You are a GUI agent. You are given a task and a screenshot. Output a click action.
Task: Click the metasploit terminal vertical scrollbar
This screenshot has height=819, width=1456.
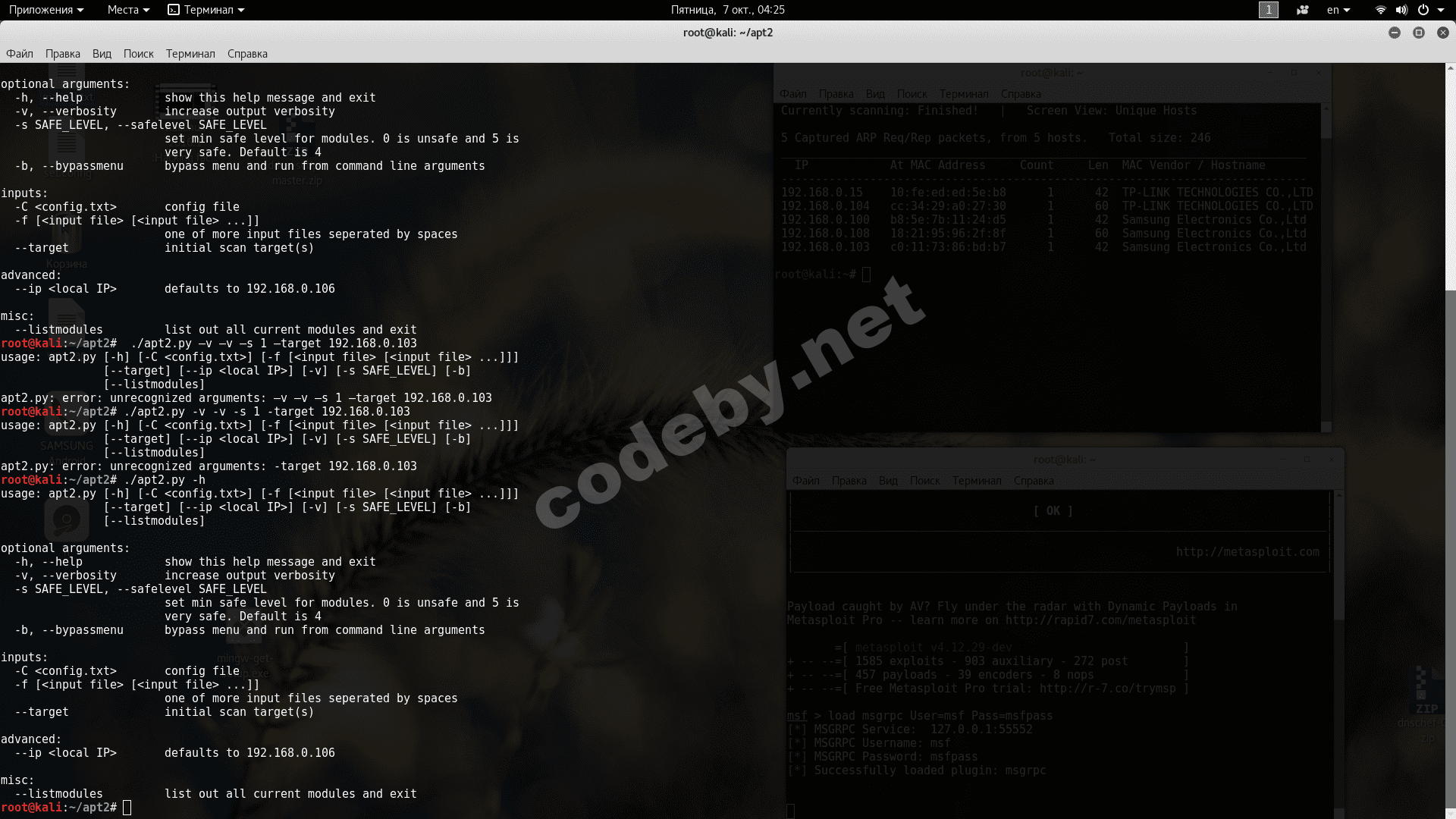pyautogui.click(x=1338, y=655)
